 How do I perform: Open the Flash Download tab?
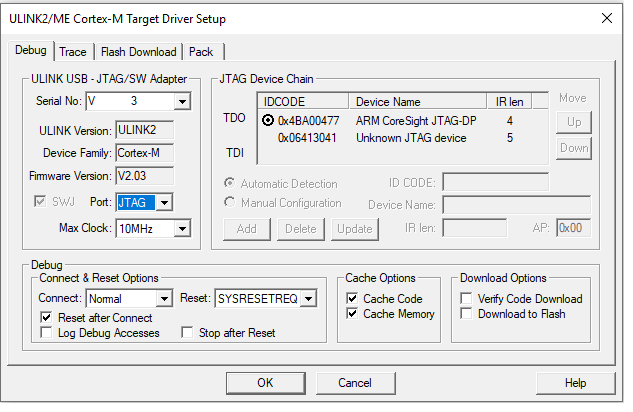coord(138,52)
